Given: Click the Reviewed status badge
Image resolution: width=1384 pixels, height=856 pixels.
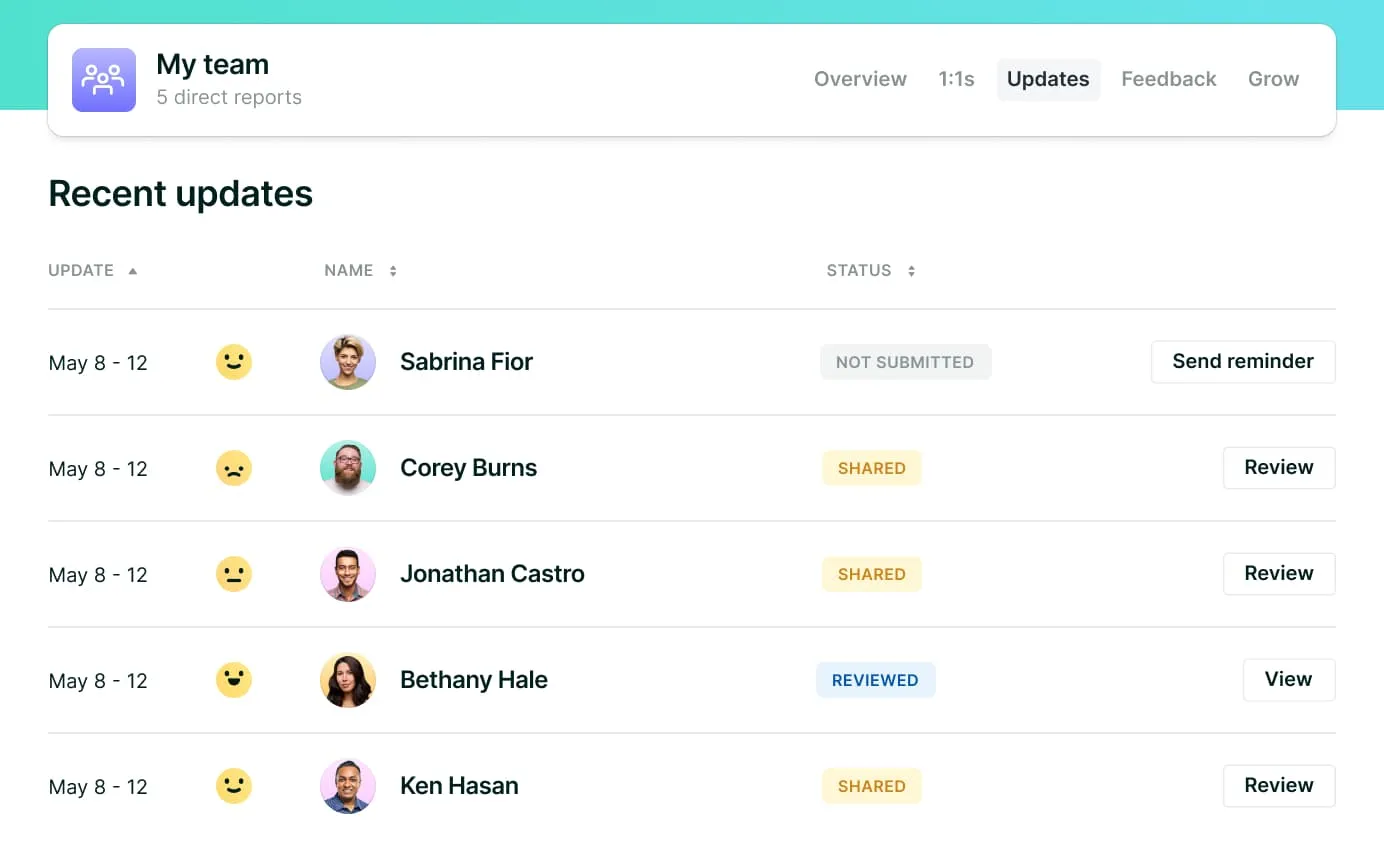Looking at the screenshot, I should click(x=875, y=680).
